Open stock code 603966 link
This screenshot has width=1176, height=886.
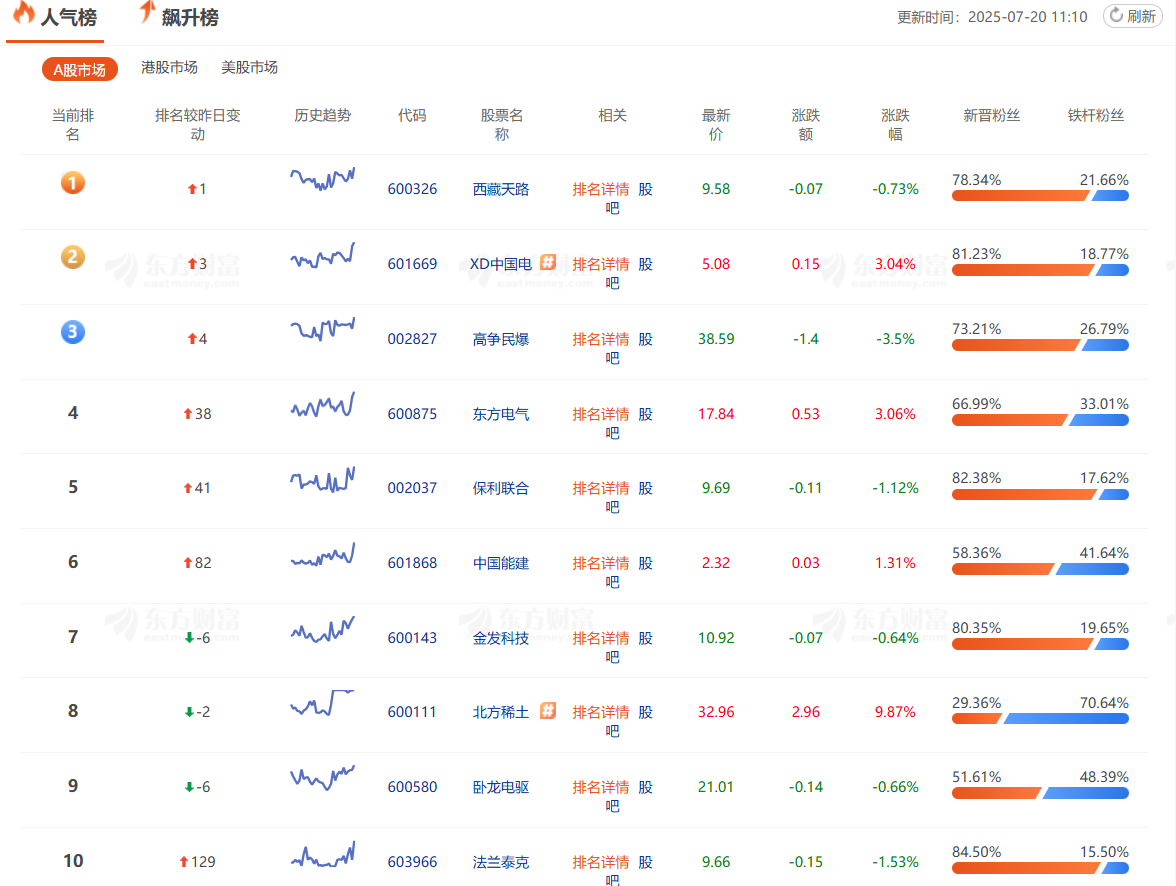412,862
